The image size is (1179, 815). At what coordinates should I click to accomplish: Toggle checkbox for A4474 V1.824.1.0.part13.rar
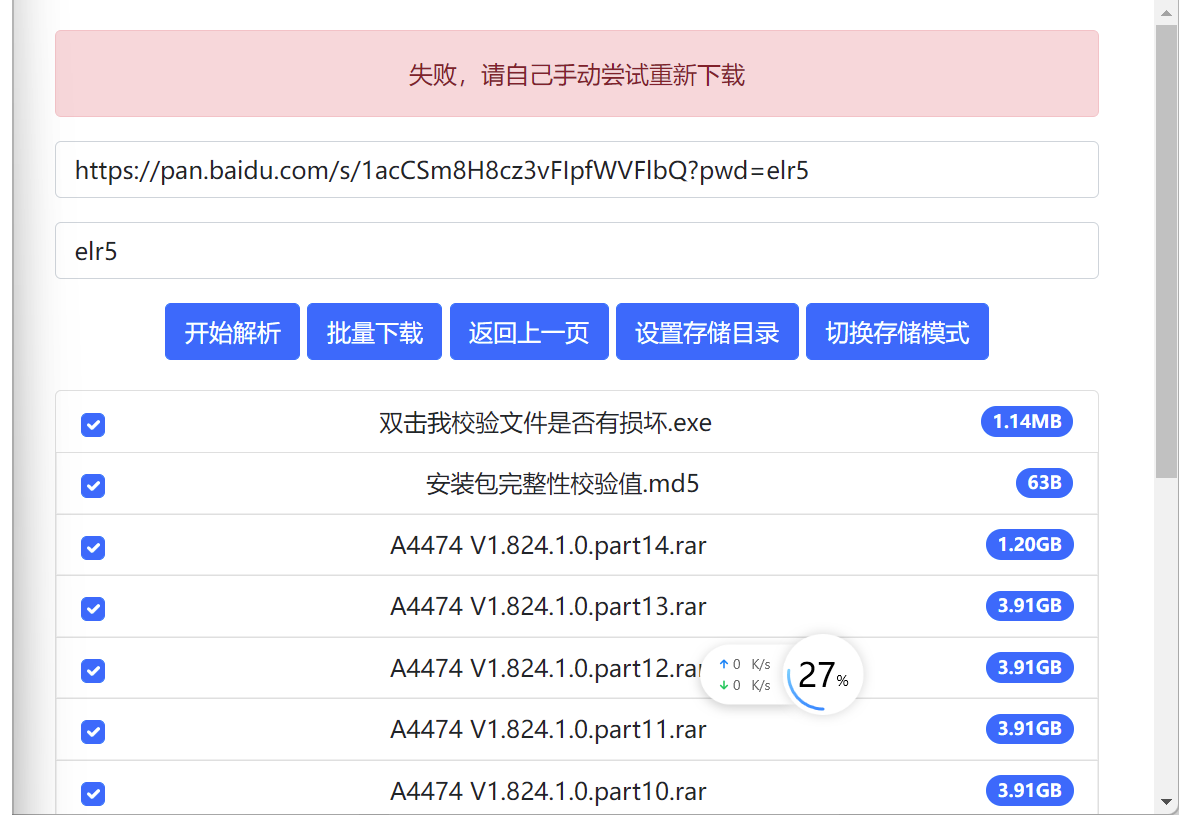tap(93, 608)
